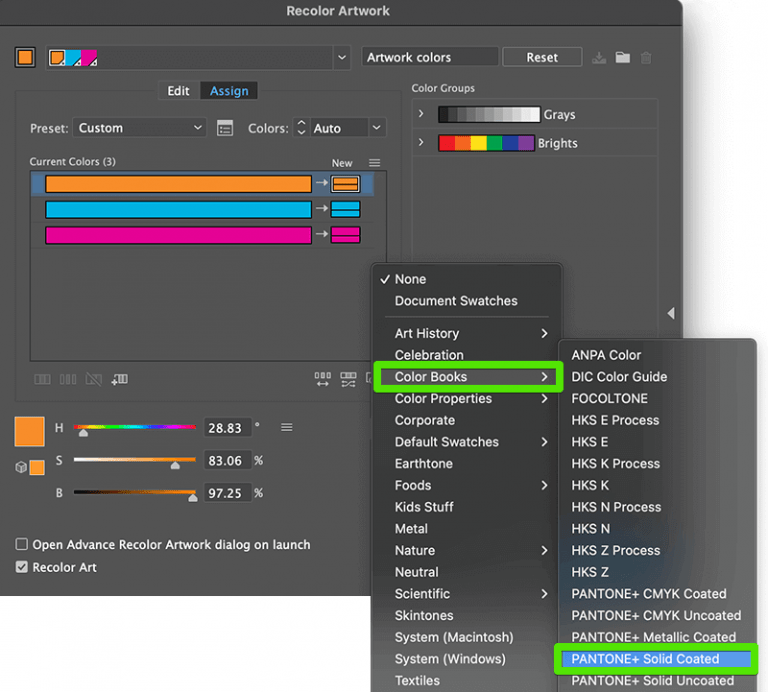
Task: Click the Merge colors into a row icon
Action: click(x=42, y=379)
